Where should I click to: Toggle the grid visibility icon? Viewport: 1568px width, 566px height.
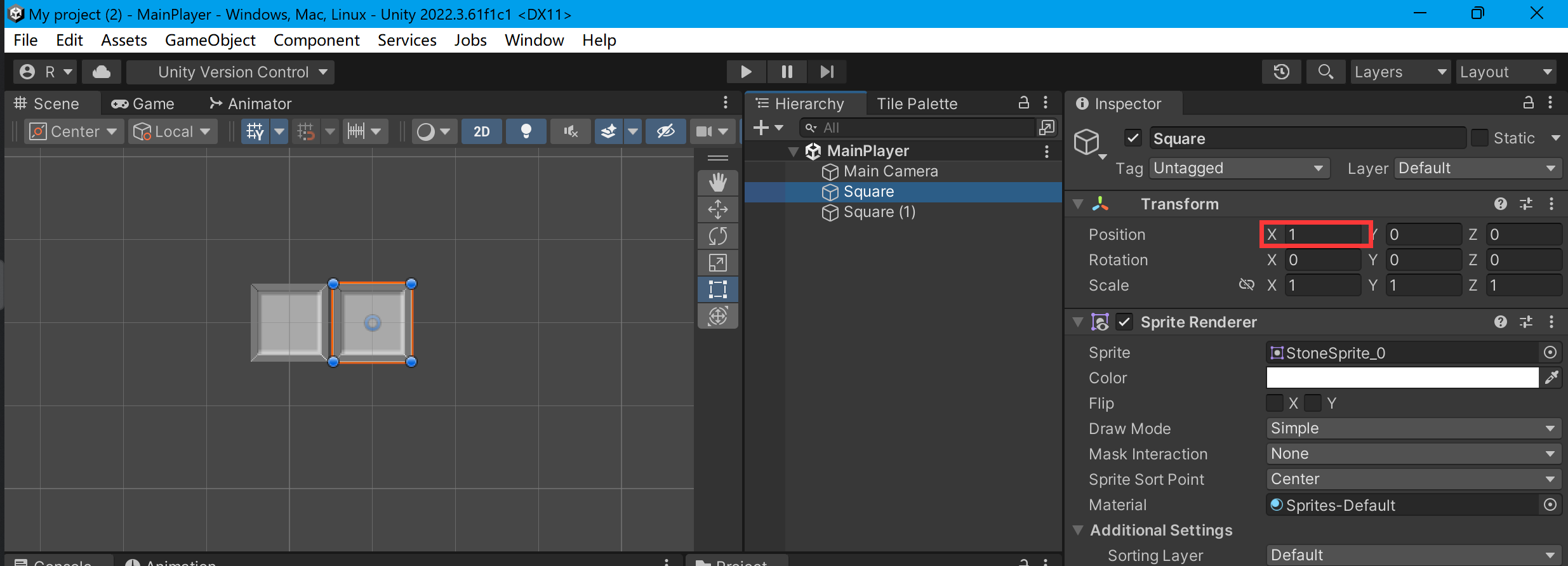(255, 131)
